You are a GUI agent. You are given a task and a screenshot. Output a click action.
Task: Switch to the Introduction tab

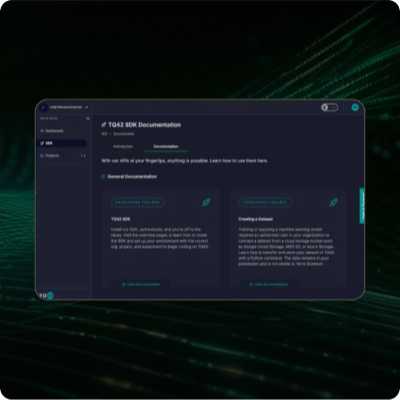click(x=123, y=146)
